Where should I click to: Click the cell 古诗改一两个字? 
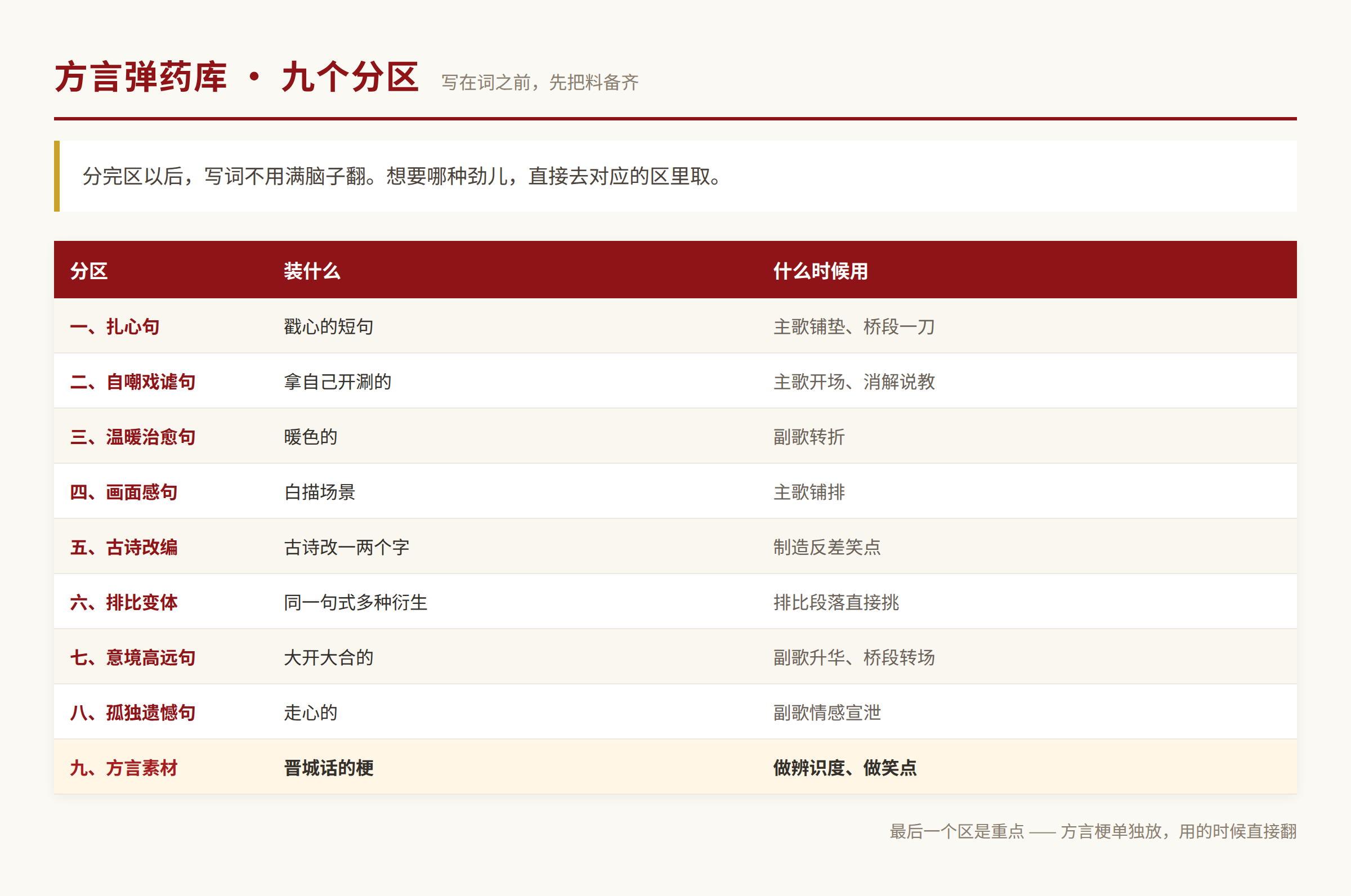(x=347, y=547)
